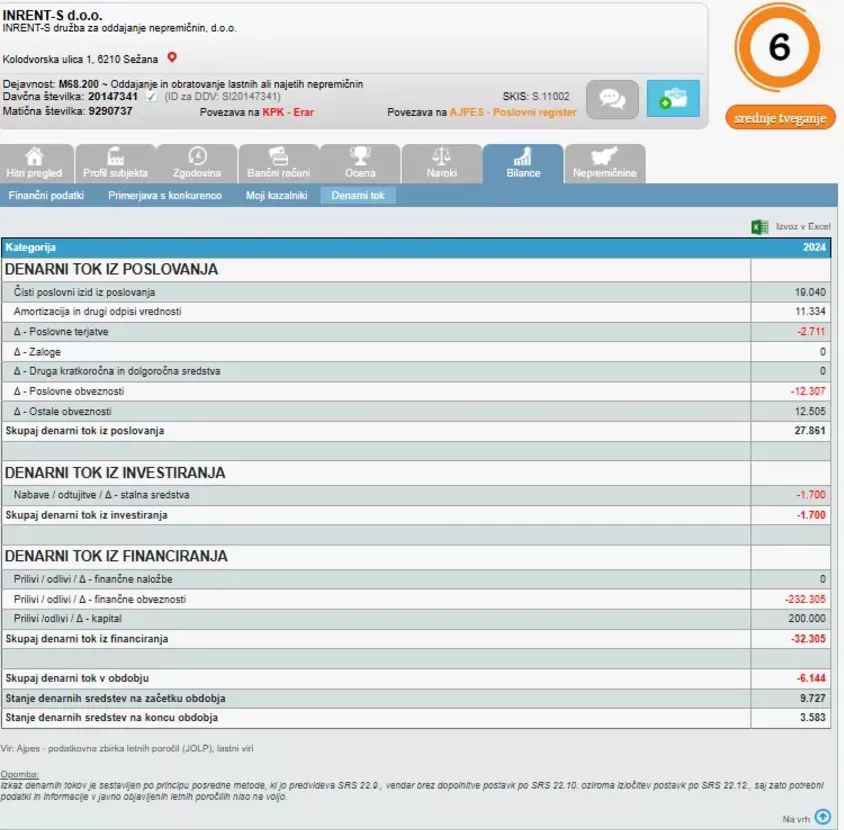Open the AJPES - Poslovni register link
This screenshot has height=830, width=844.
pos(513,112)
